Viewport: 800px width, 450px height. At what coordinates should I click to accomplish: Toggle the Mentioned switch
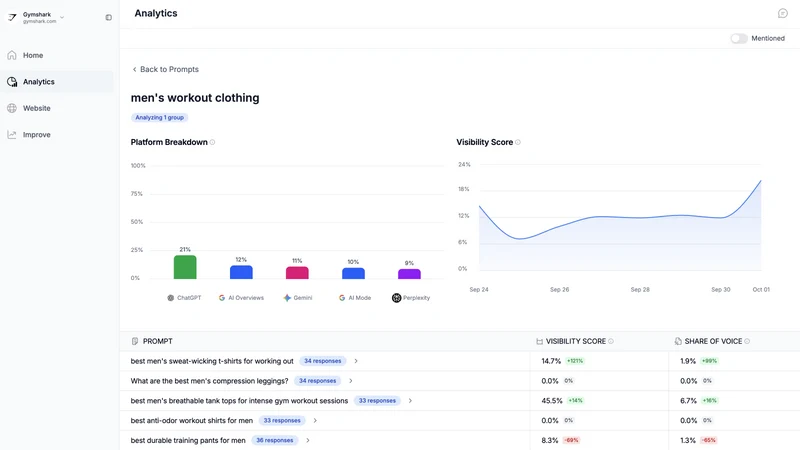(738, 38)
